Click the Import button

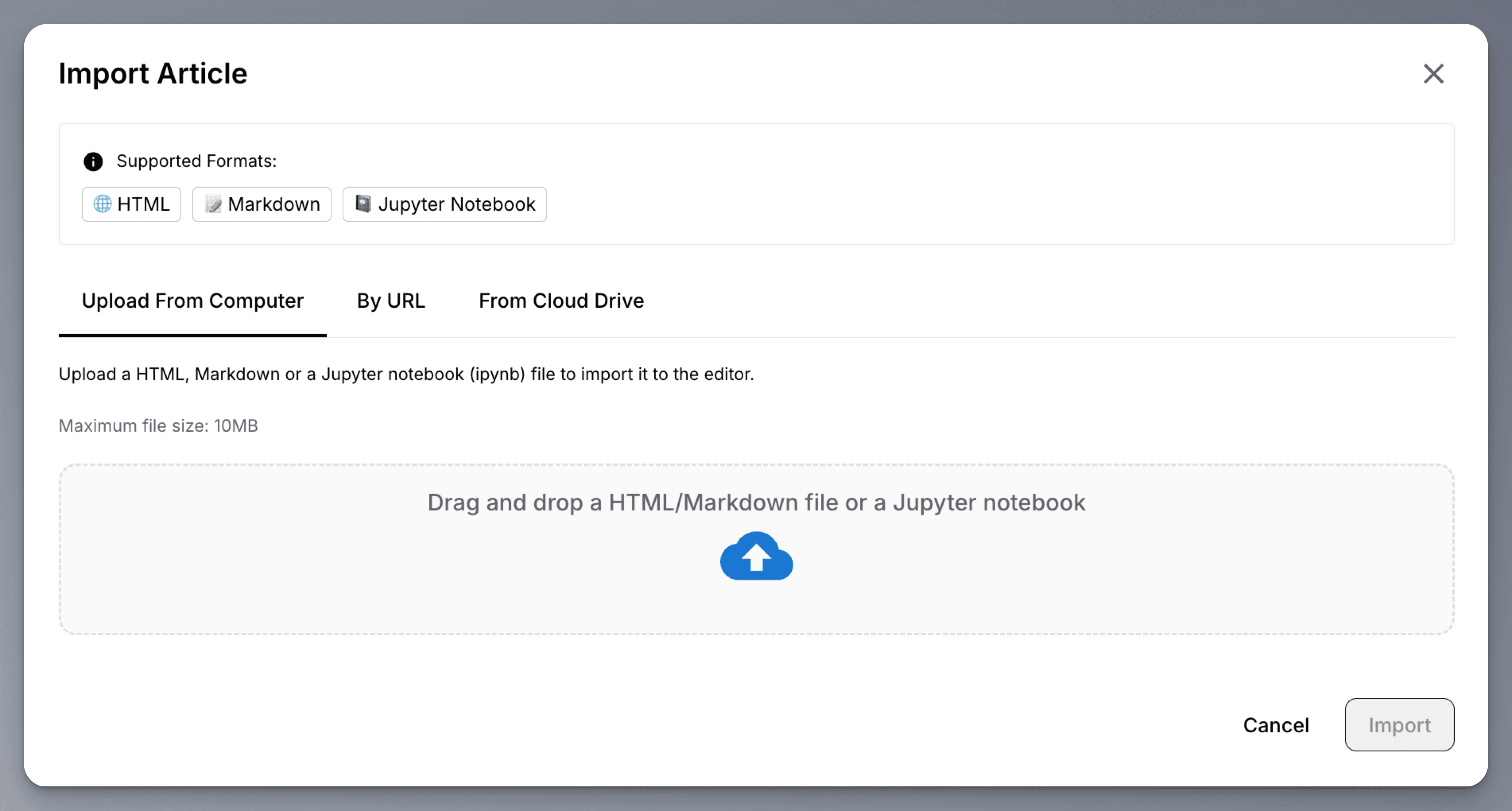pos(1399,725)
